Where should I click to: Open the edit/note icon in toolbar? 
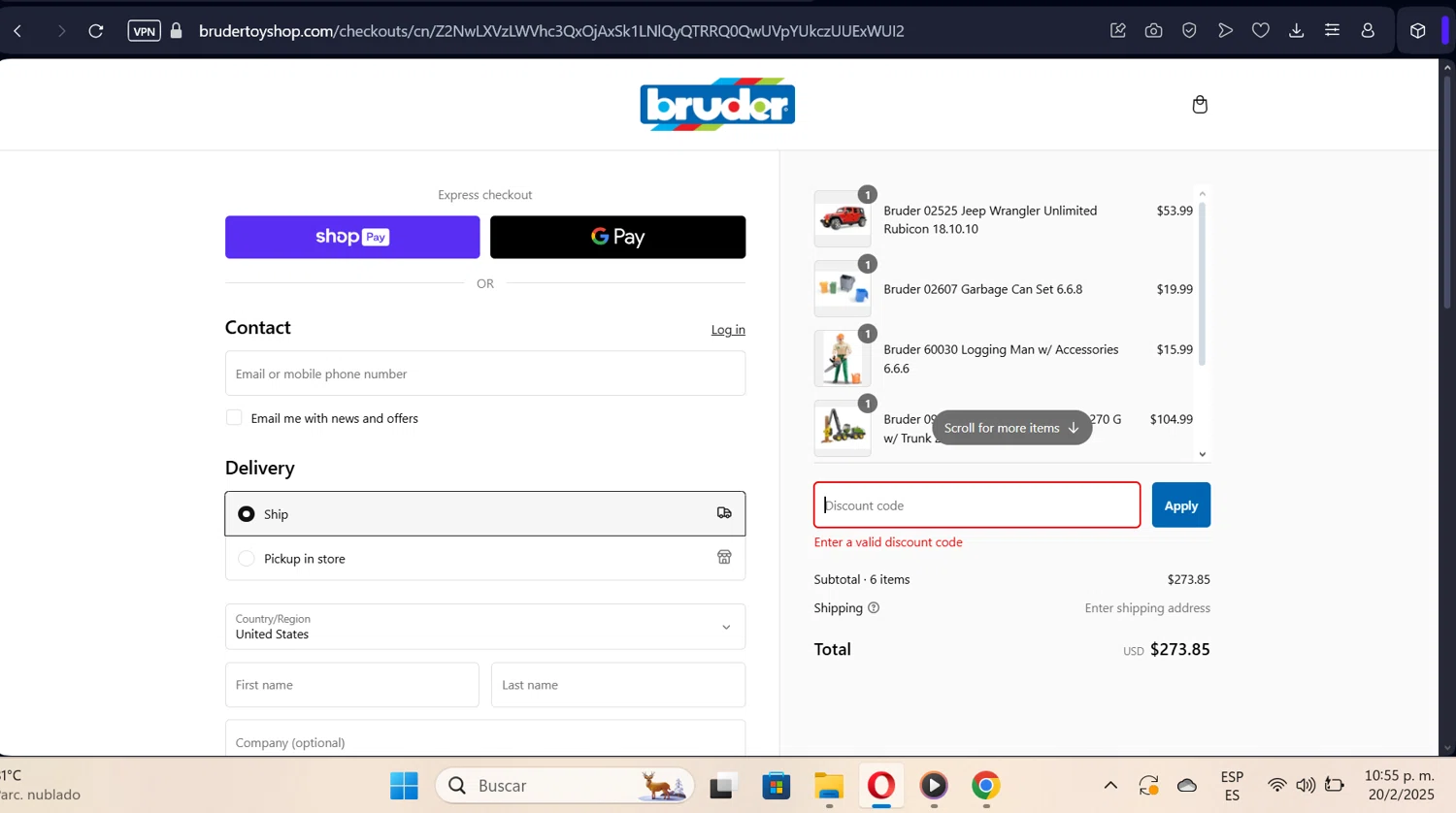pyautogui.click(x=1118, y=31)
